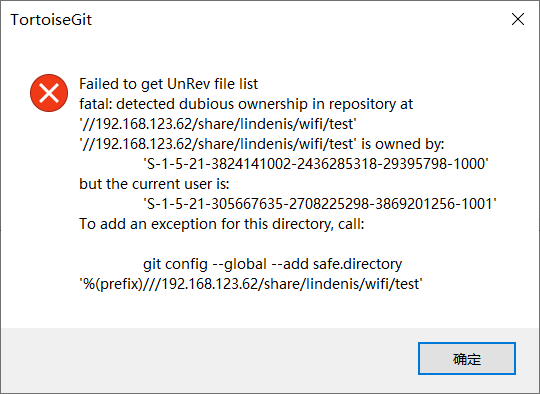Screen dimensions: 540x394
Task: Click the '--add' option in the command
Action: (x=290, y=264)
